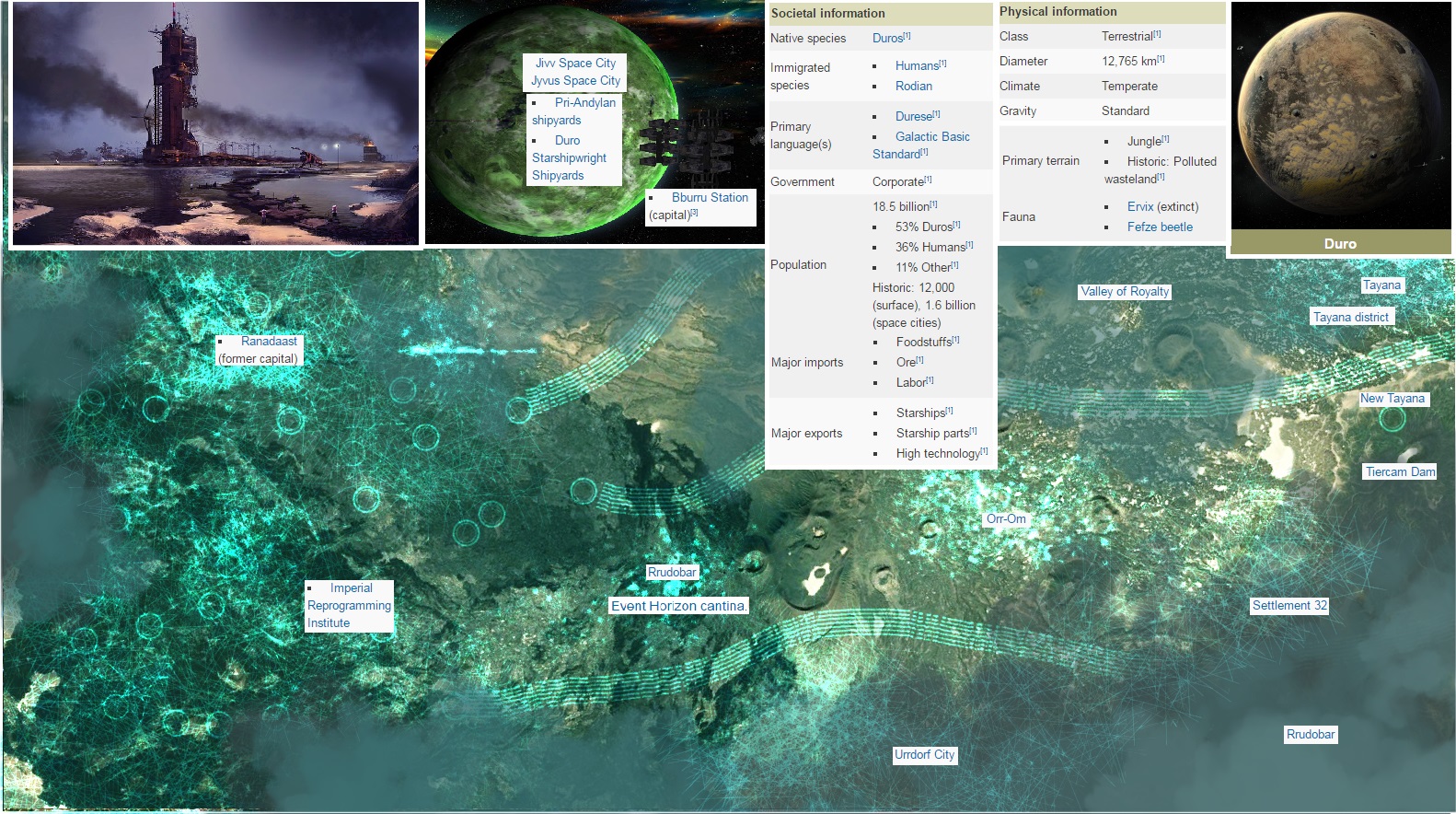Open the Ranadaast former capital link

(x=269, y=342)
